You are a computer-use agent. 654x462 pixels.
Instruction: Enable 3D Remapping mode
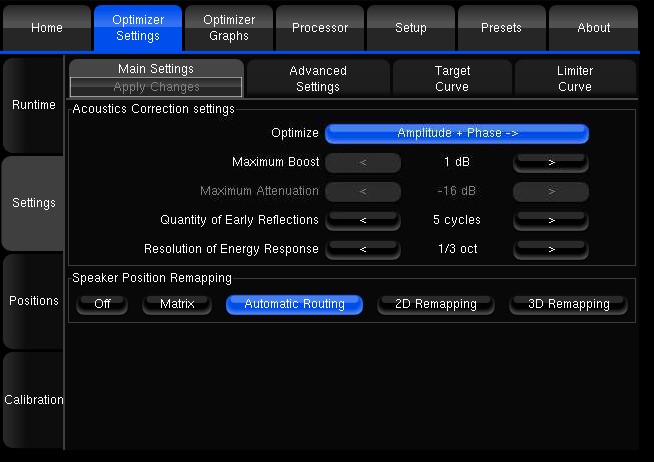tap(568, 304)
